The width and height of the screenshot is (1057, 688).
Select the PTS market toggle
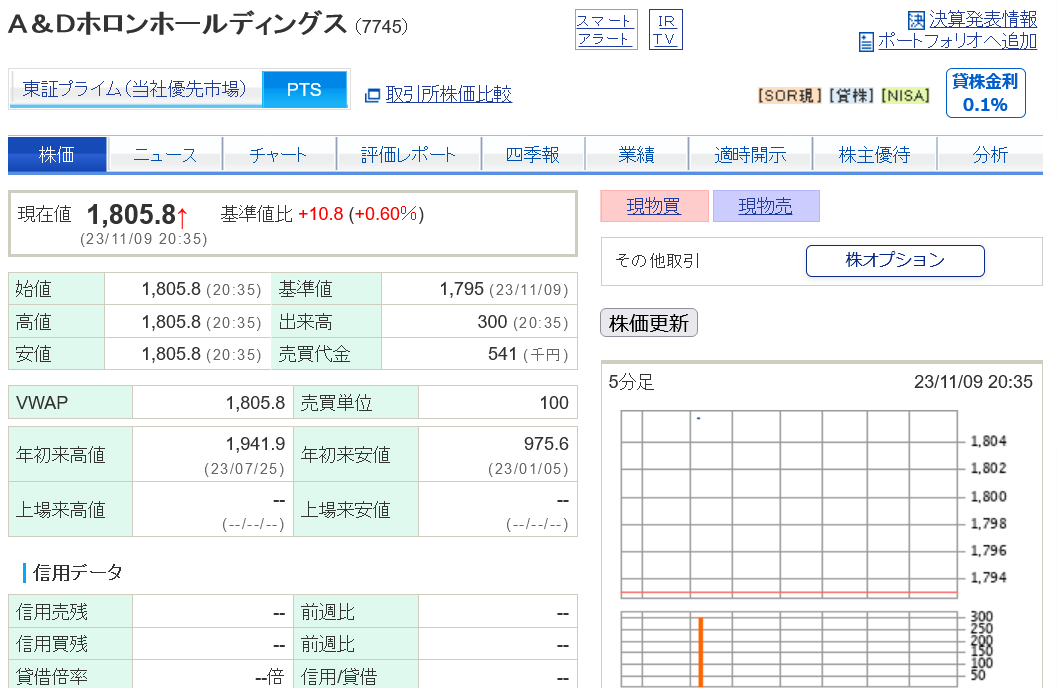pos(305,89)
